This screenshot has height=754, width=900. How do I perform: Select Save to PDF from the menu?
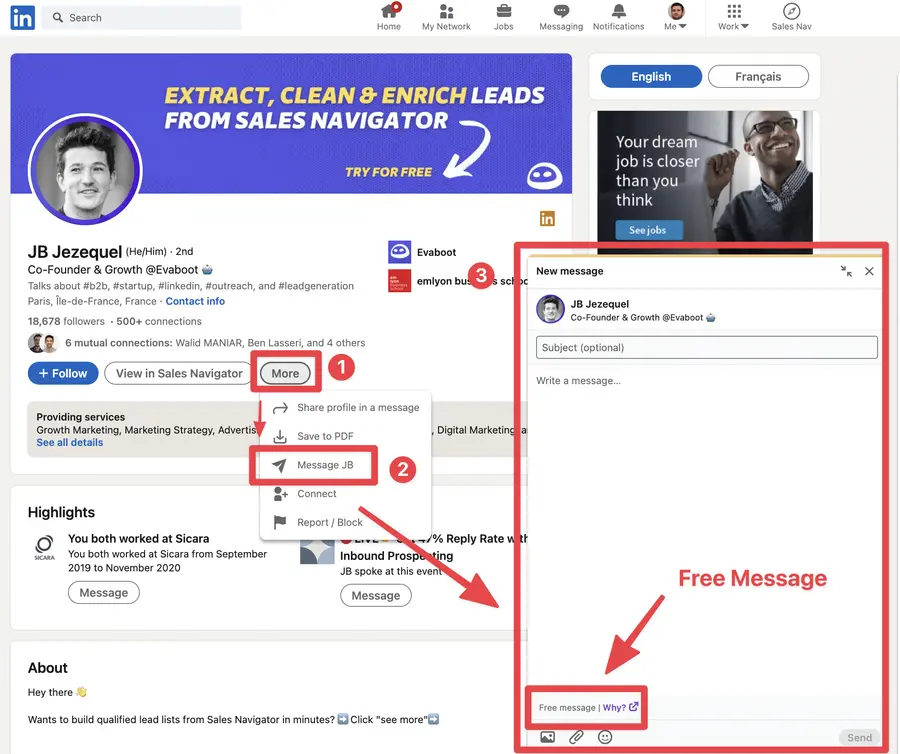[x=327, y=435]
